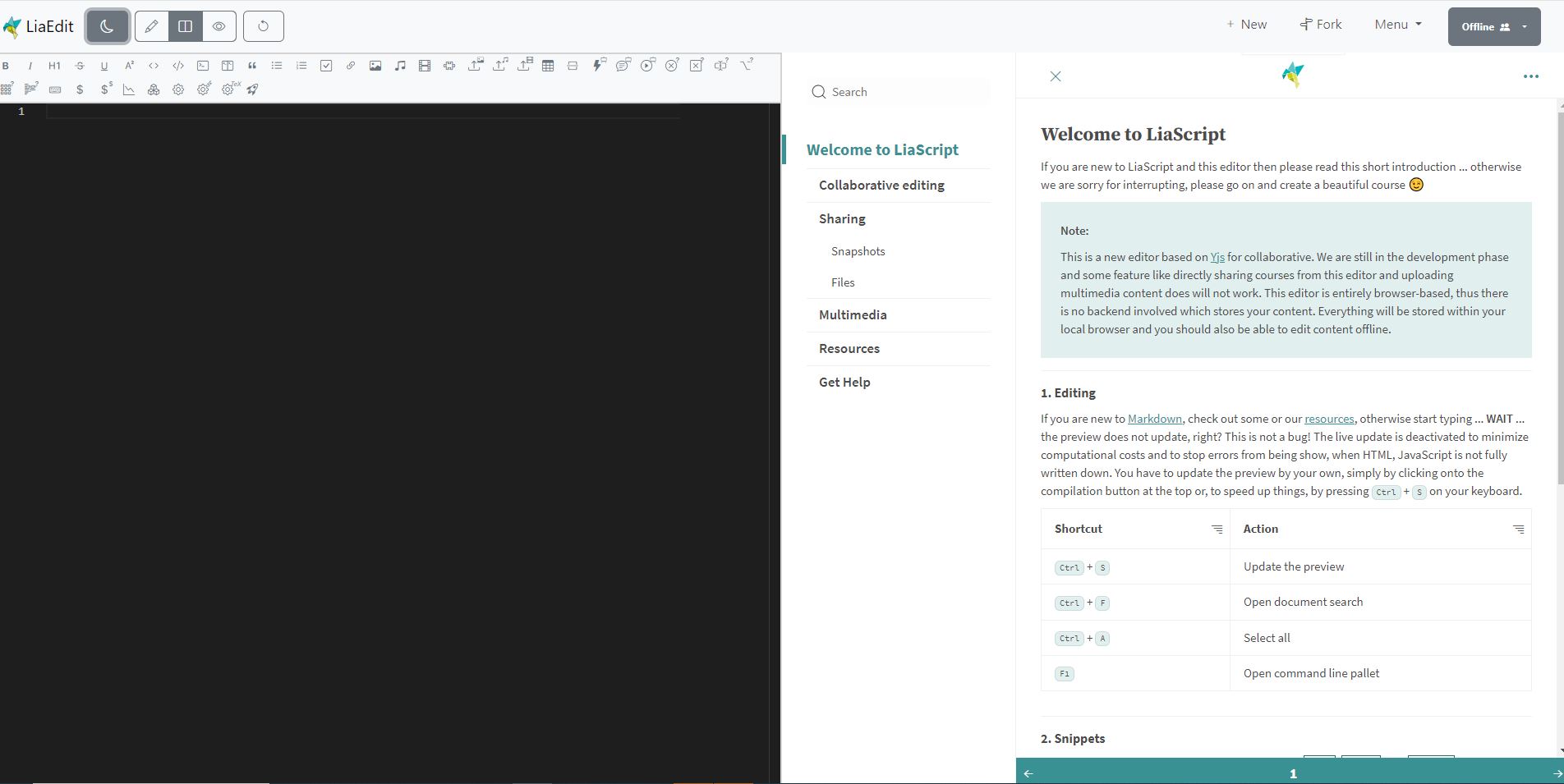Go to Get Help section
This screenshot has width=1564, height=784.
(x=844, y=383)
